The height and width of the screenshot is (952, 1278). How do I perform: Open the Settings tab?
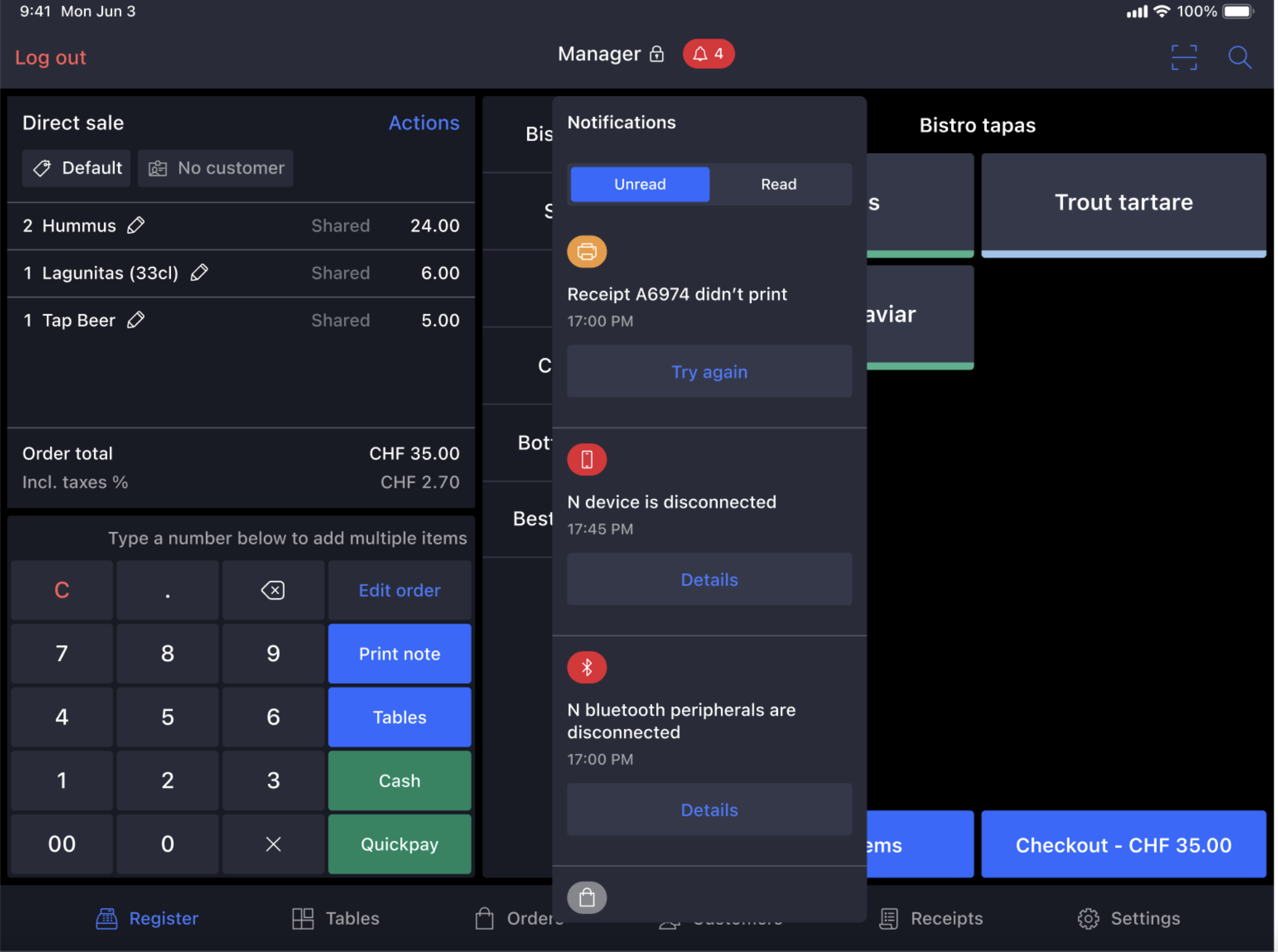1128,918
